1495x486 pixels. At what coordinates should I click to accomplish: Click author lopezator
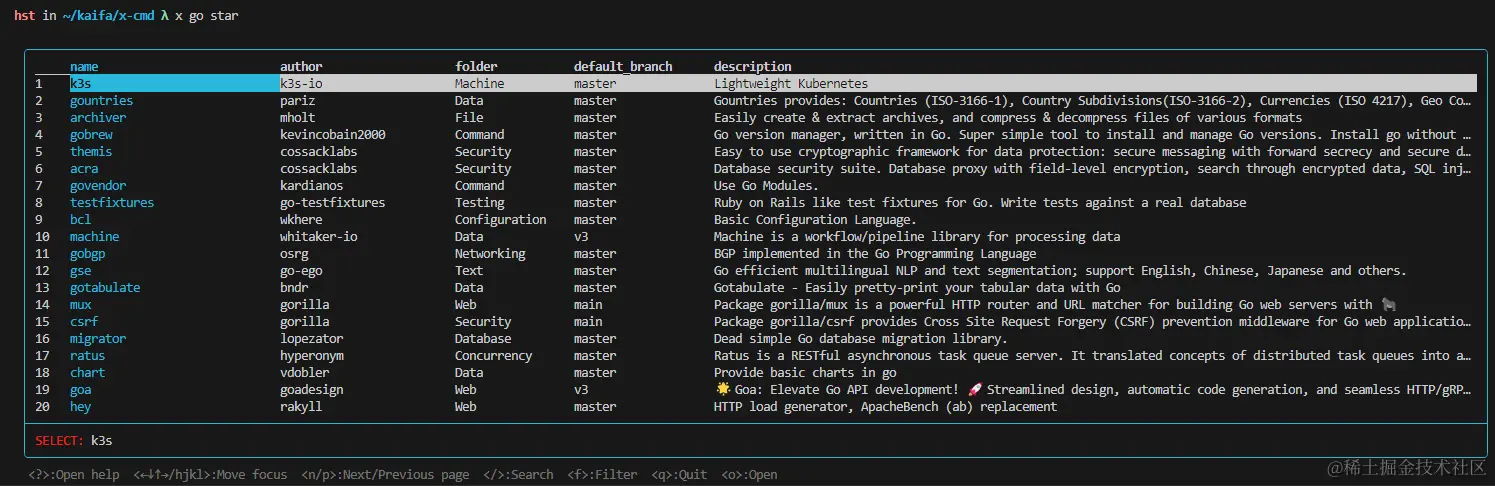click(x=312, y=339)
